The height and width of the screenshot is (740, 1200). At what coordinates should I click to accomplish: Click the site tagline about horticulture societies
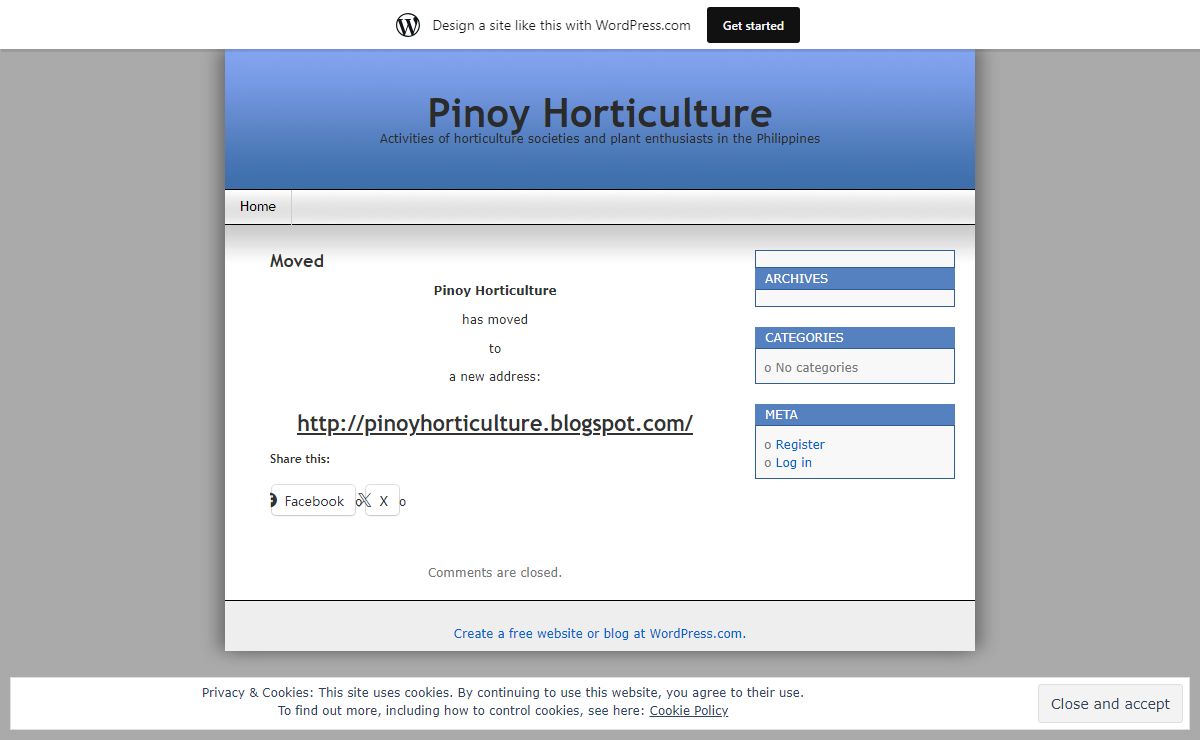[600, 139]
